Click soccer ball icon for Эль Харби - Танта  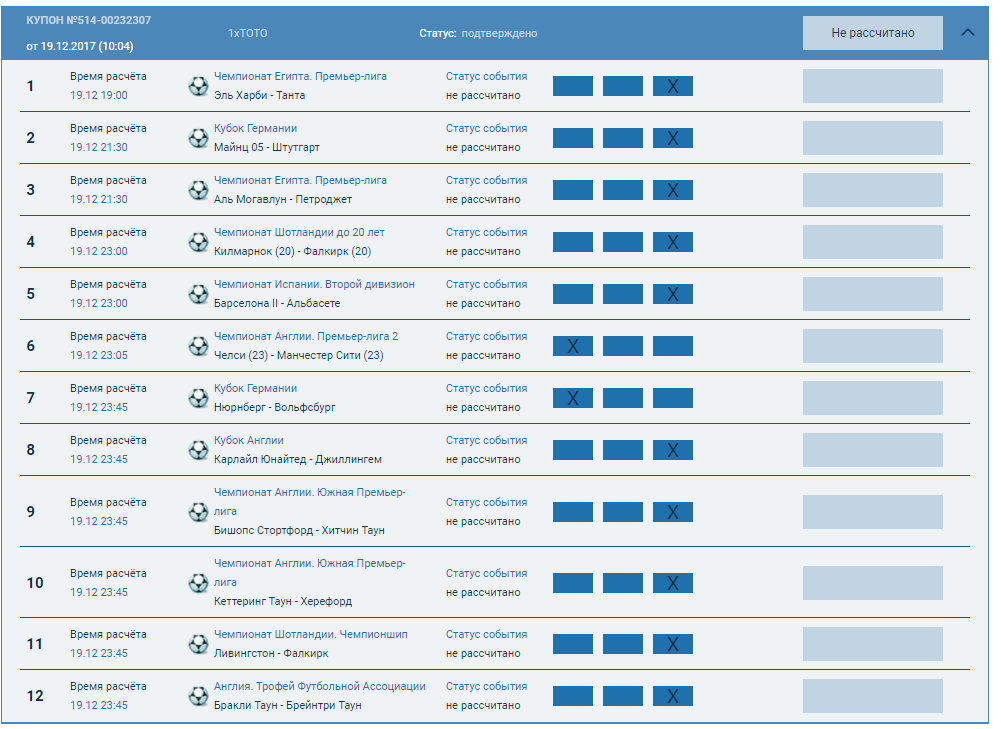198,86
